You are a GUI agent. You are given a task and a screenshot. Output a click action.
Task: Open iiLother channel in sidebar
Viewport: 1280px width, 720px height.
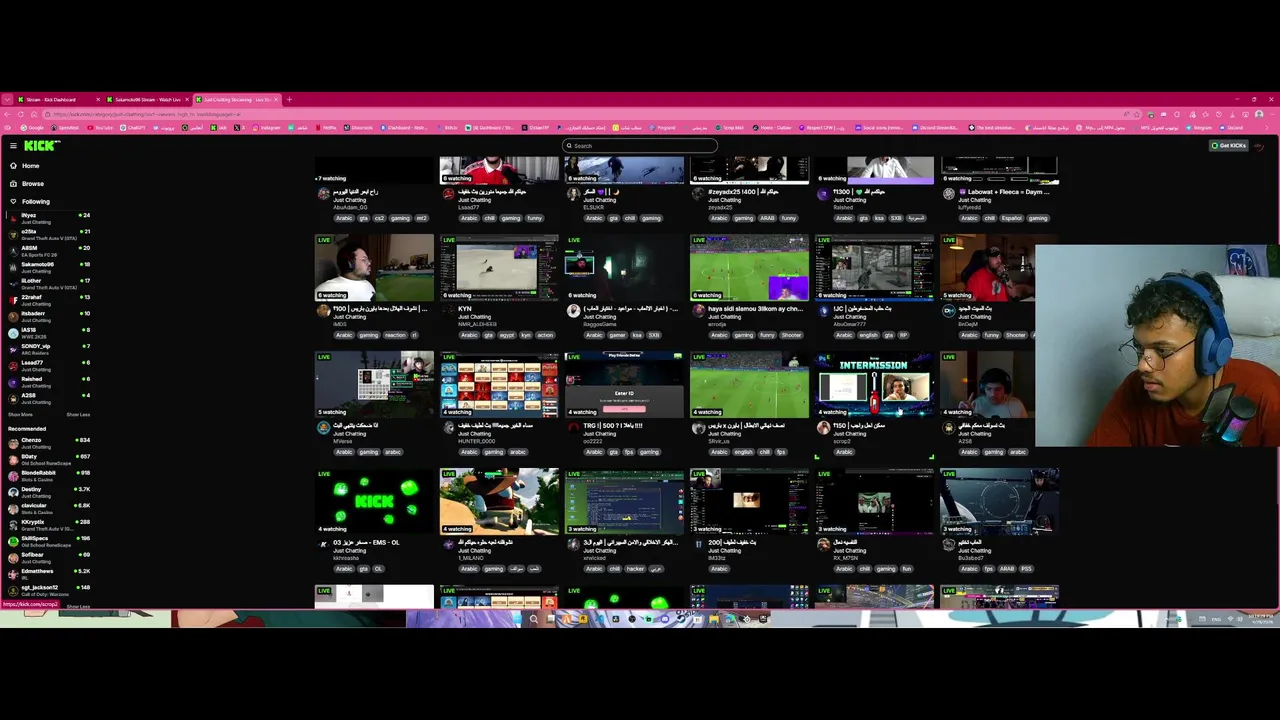(x=50, y=283)
